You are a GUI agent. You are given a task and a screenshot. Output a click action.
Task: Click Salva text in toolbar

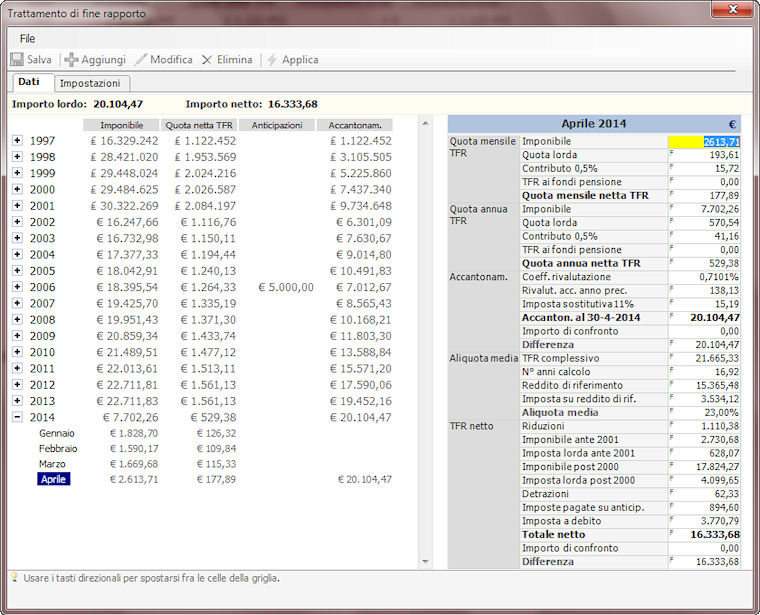tap(39, 60)
